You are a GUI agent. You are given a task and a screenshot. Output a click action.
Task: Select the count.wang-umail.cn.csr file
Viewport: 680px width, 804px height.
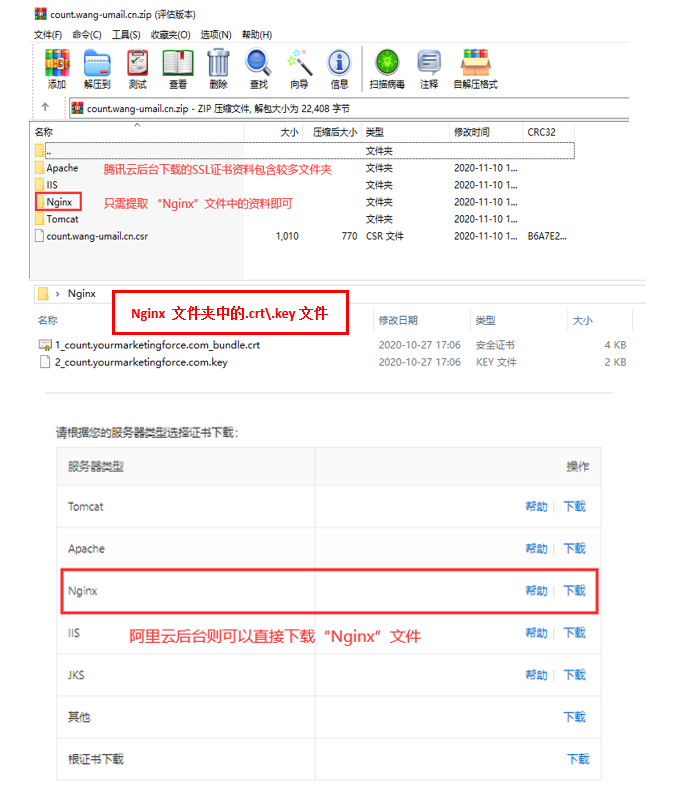[95, 236]
